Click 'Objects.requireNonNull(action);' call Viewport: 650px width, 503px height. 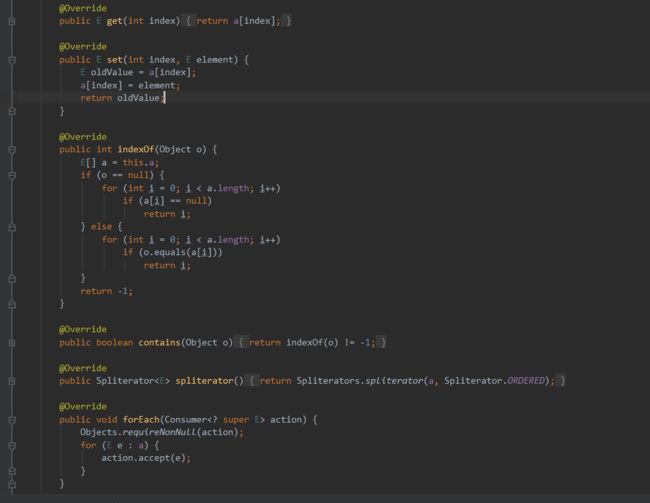(162, 432)
